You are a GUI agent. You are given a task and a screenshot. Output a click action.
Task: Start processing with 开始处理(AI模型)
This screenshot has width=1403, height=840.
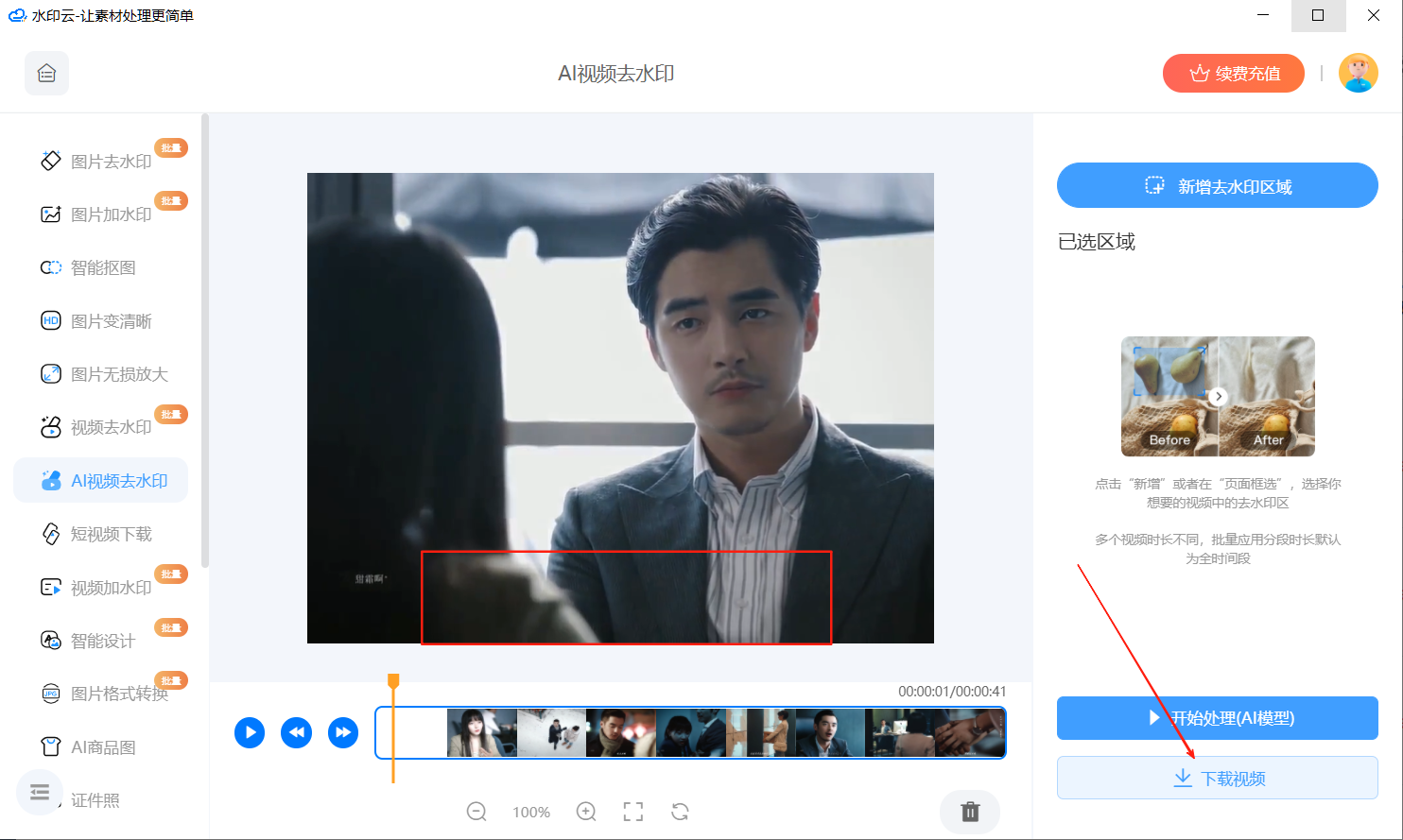click(x=1218, y=718)
